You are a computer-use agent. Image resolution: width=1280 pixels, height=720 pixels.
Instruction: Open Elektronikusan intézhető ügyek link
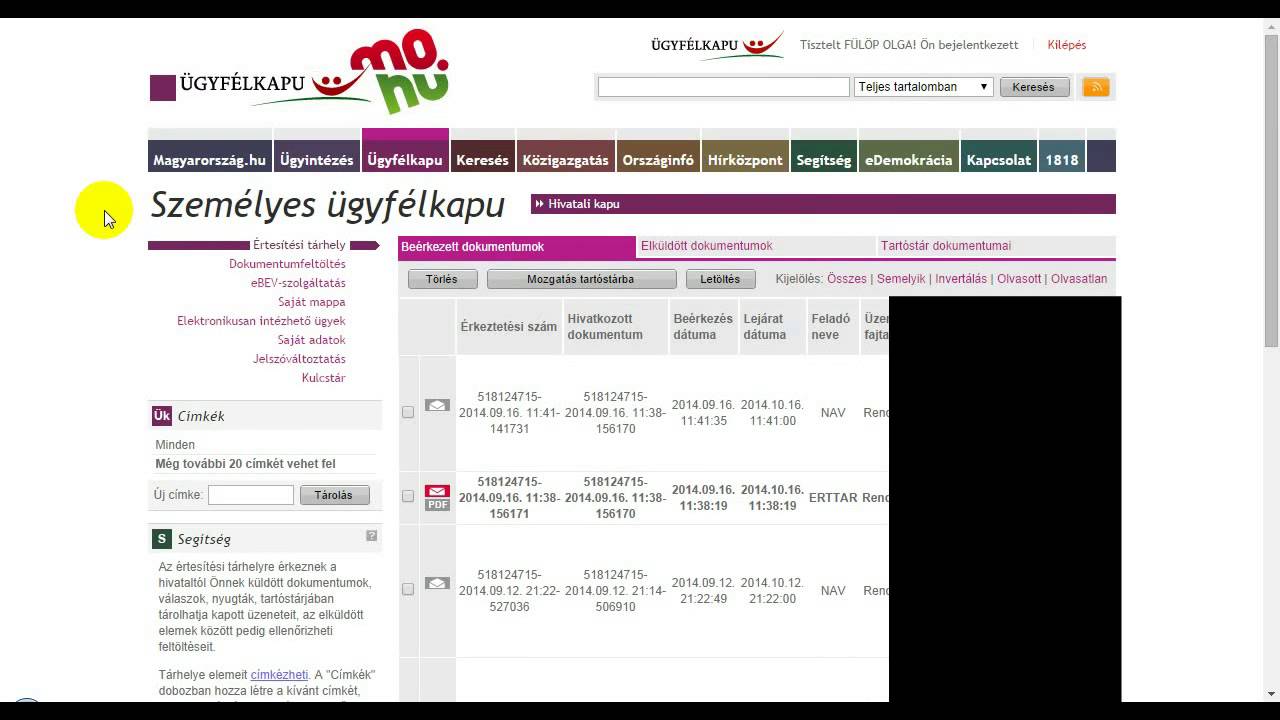click(x=261, y=321)
